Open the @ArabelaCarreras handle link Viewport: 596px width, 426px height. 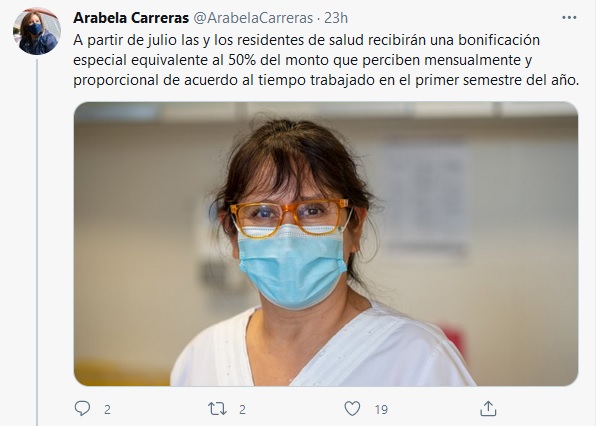pos(254,18)
